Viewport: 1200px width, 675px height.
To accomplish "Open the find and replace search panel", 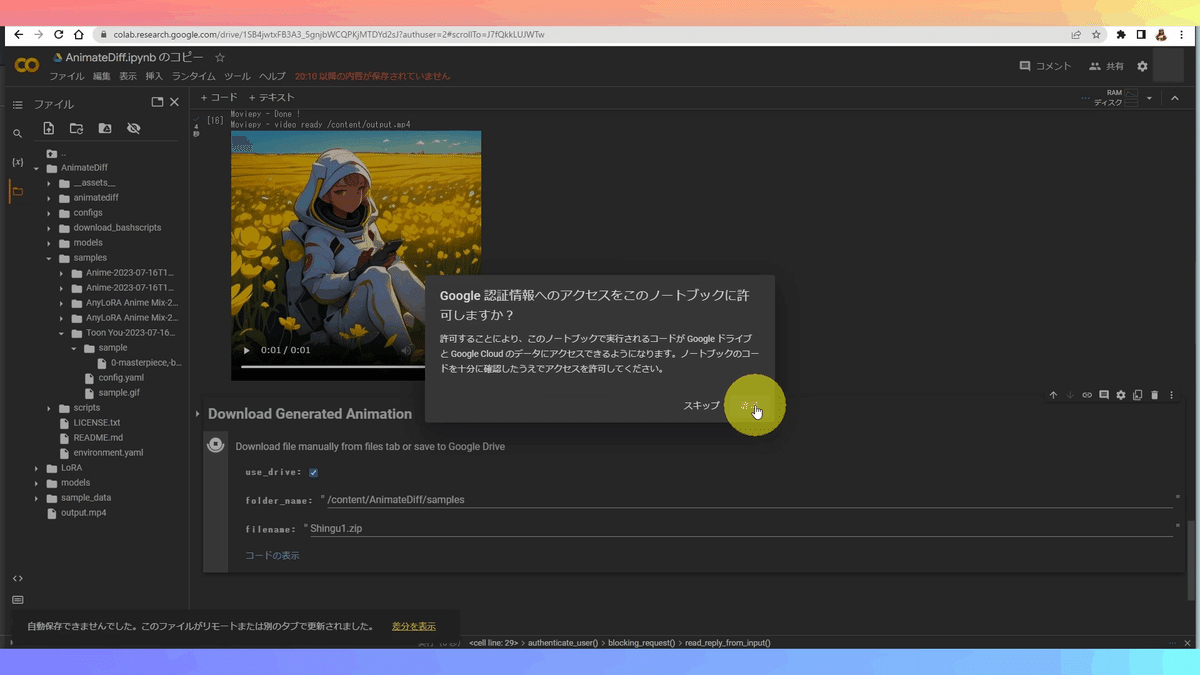I will click(17, 133).
